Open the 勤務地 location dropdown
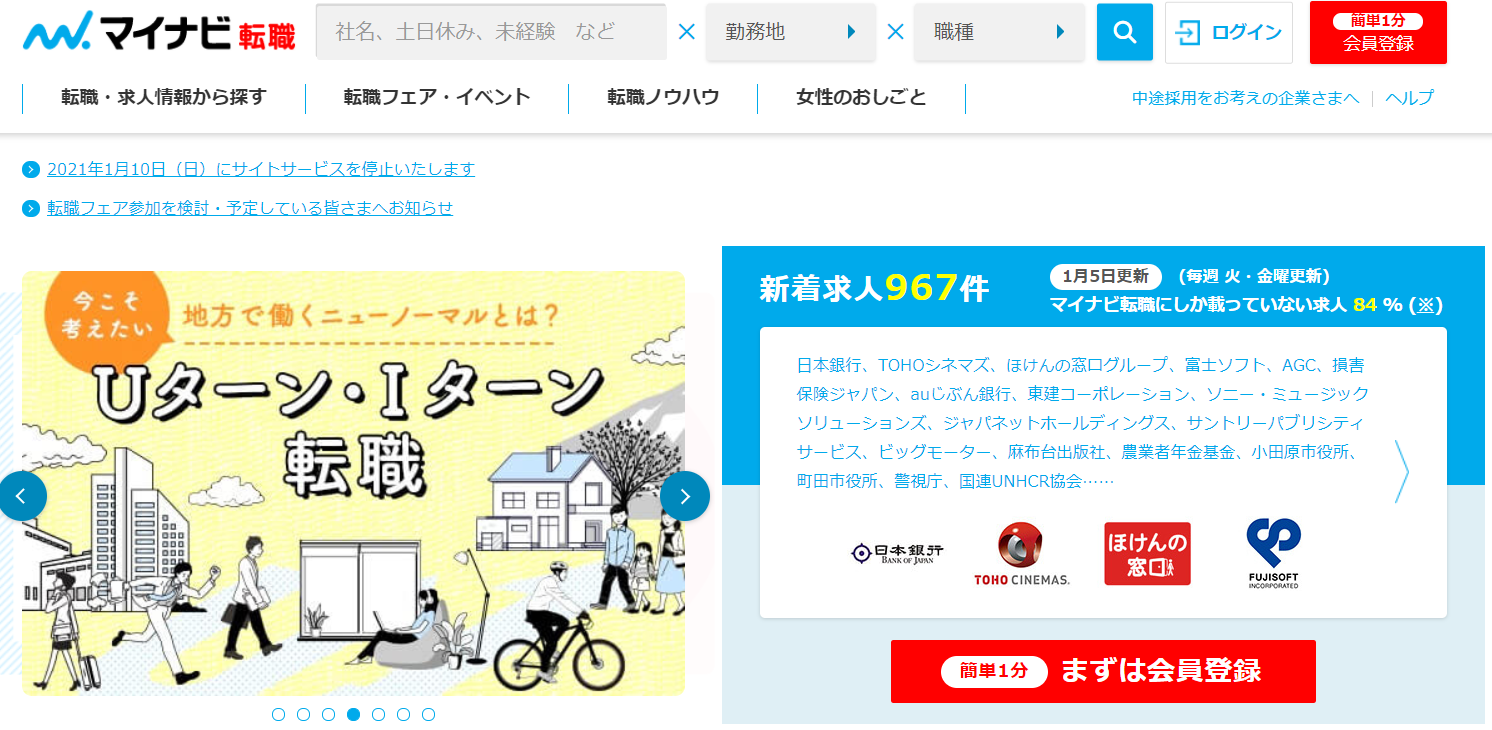1492x730 pixels. (x=790, y=32)
